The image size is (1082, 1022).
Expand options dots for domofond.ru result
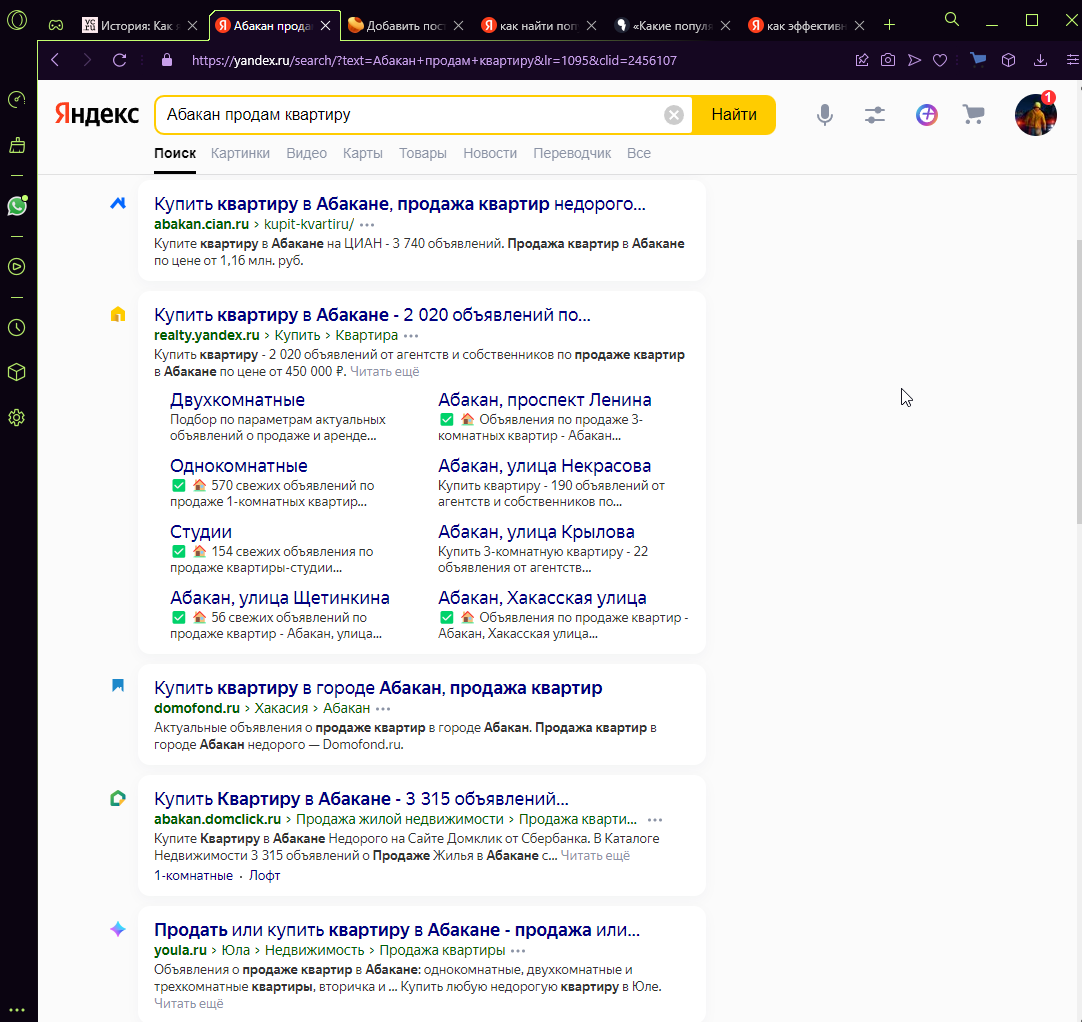[x=383, y=709]
